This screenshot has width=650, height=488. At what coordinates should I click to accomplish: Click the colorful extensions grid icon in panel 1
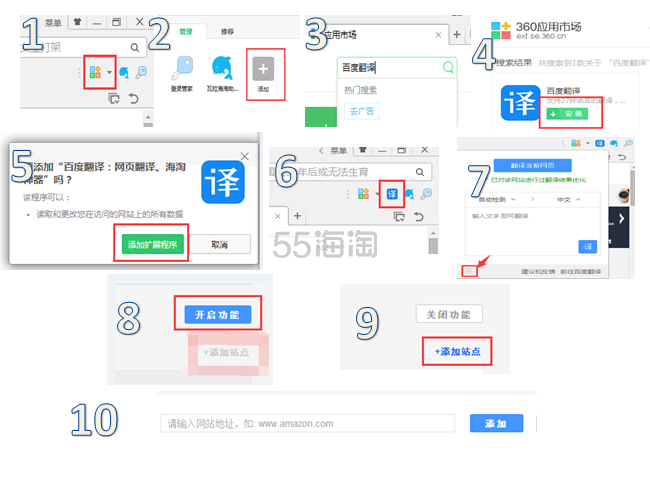pos(96,72)
